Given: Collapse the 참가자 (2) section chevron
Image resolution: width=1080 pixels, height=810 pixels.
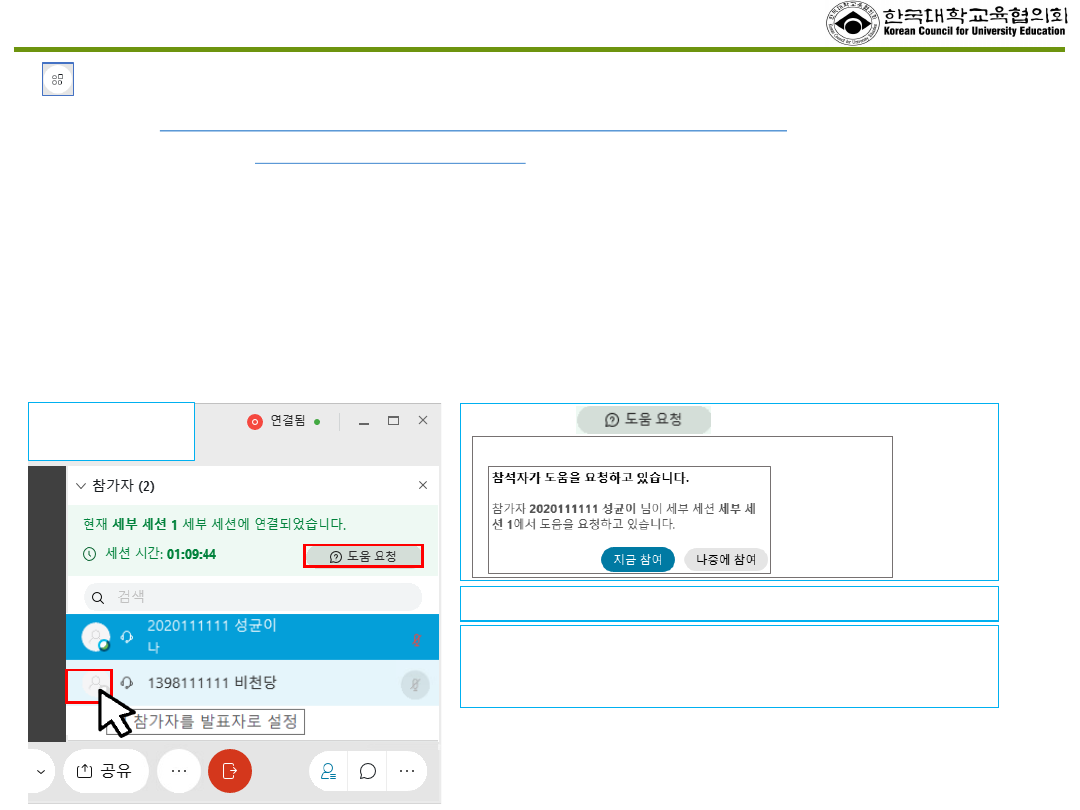Looking at the screenshot, I should (81, 485).
